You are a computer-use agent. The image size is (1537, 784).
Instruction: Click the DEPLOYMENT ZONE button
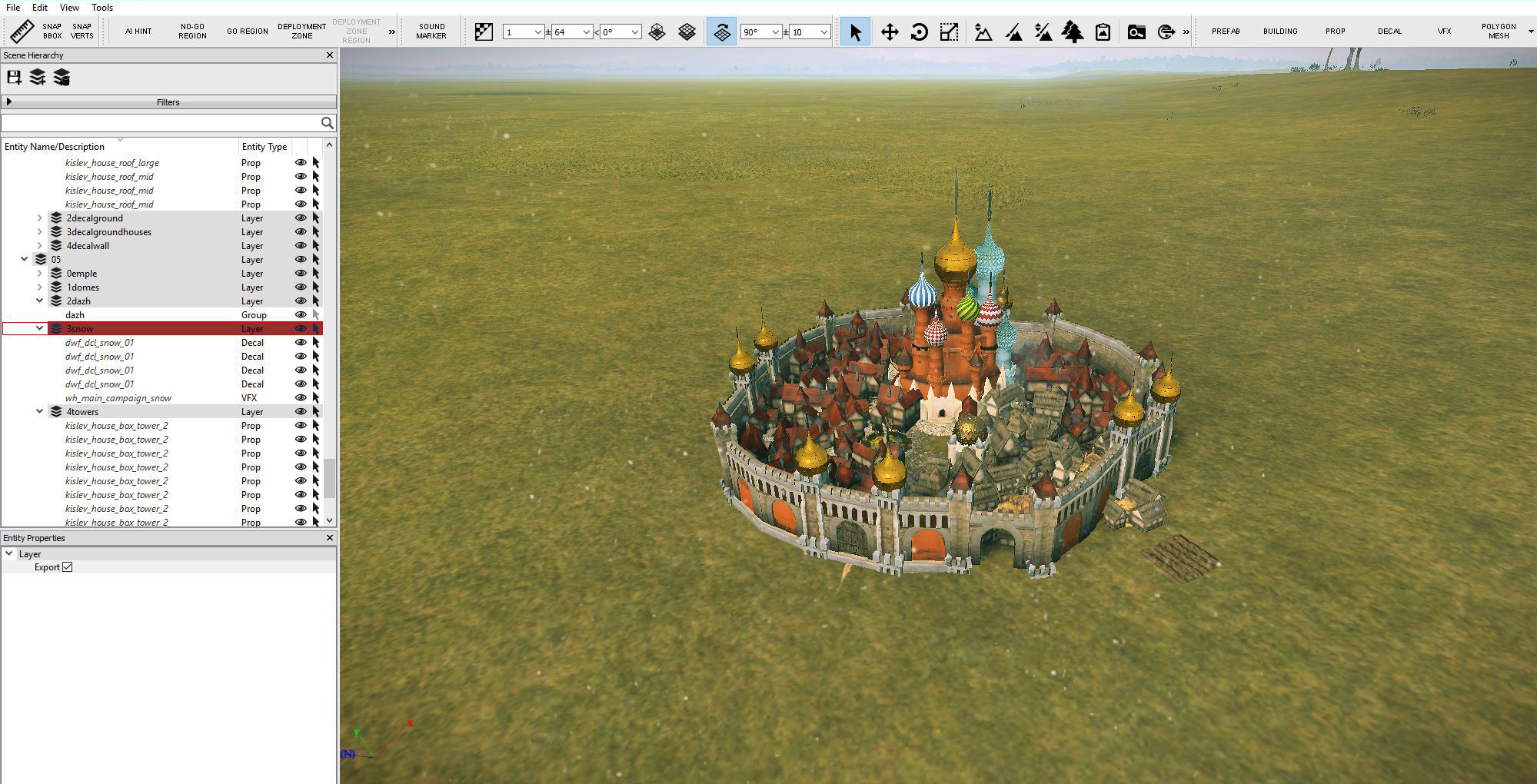click(302, 32)
